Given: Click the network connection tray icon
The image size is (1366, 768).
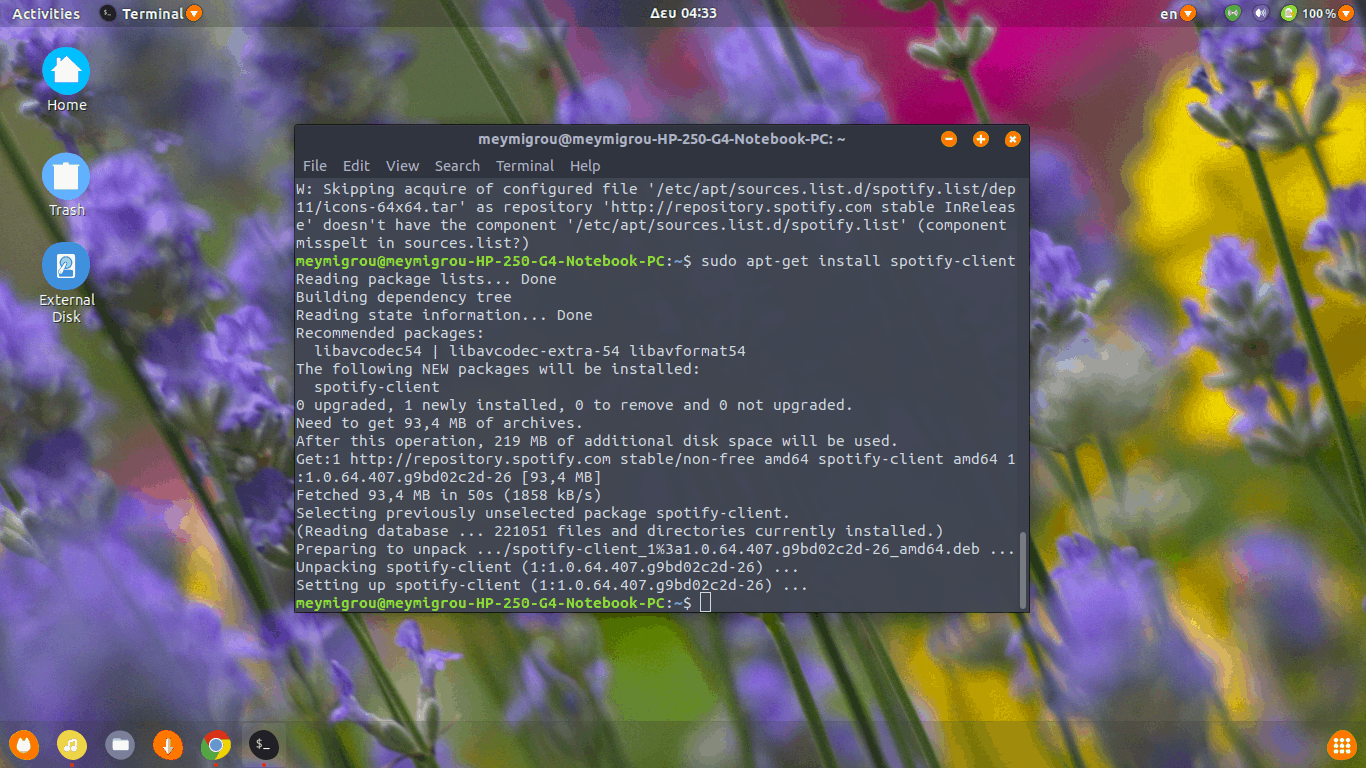Looking at the screenshot, I should coord(1233,13).
